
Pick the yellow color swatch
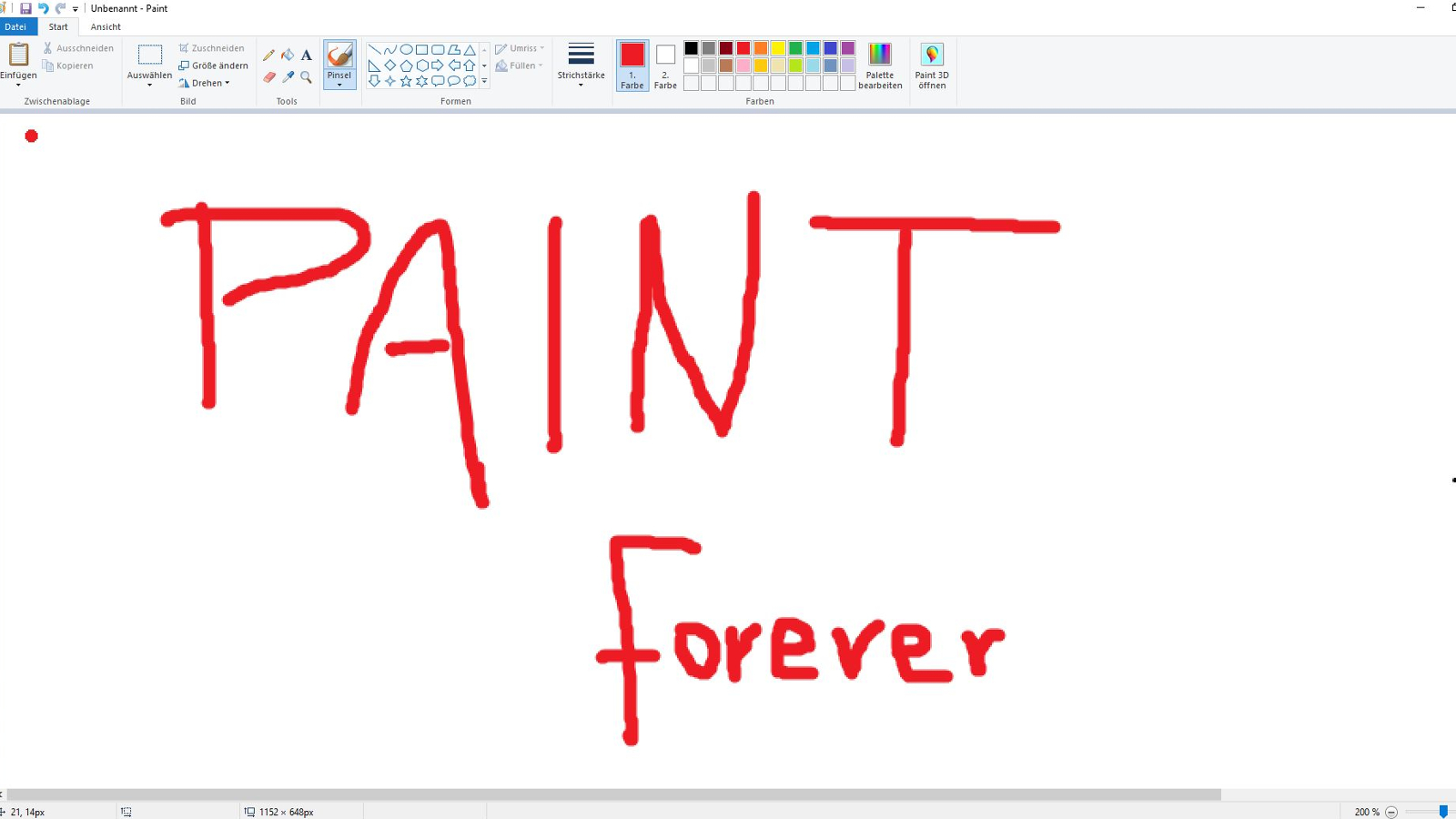(778, 48)
